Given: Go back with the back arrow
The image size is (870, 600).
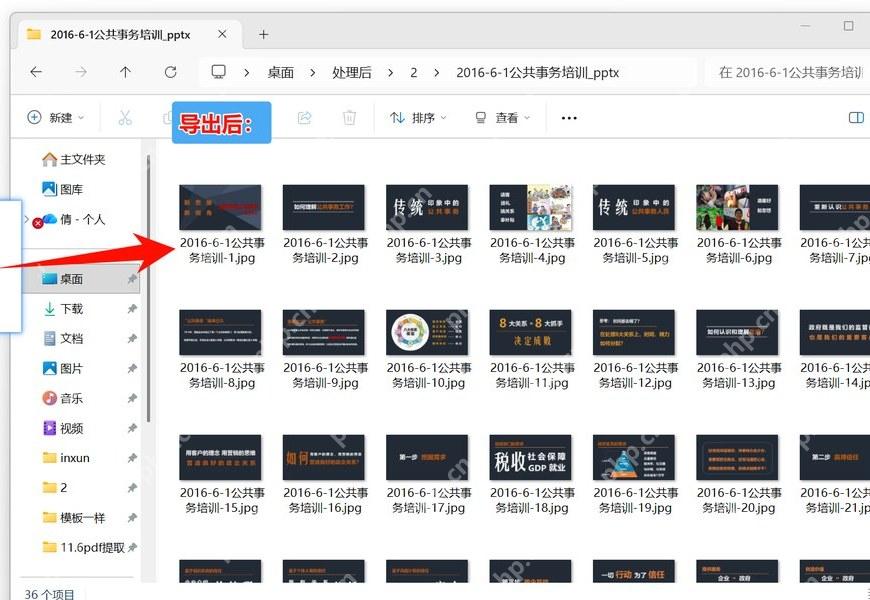Looking at the screenshot, I should pyautogui.click(x=36, y=72).
